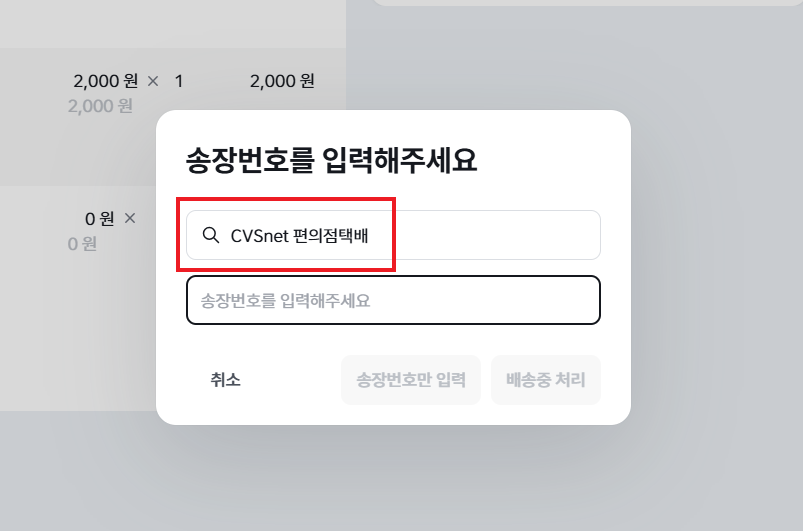Click the 취소 button
This screenshot has height=531, width=803.
[x=225, y=380]
